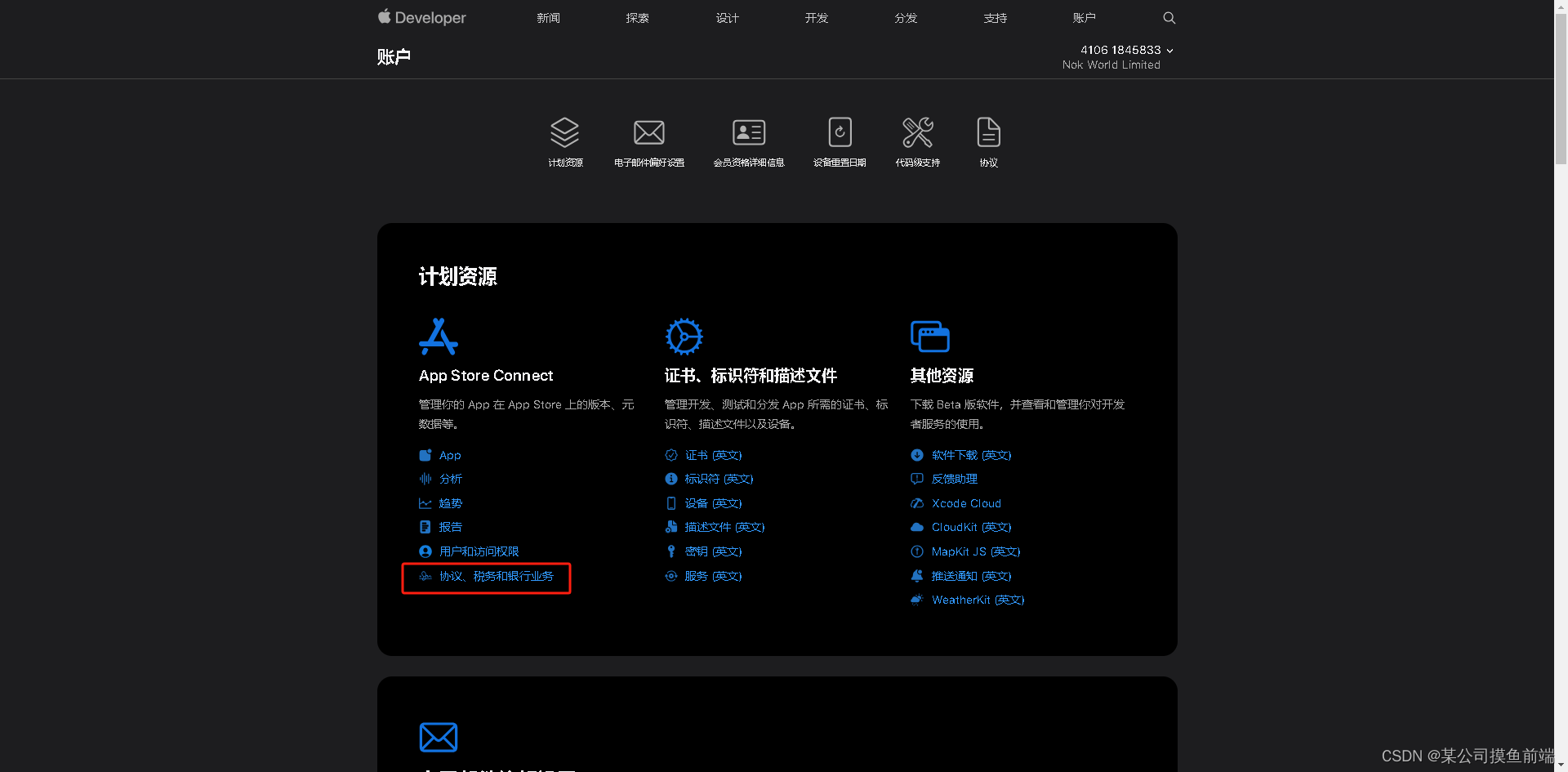This screenshot has height=772, width=1568.
Task: Open the 推送通知 (英文) link
Action: click(x=972, y=576)
